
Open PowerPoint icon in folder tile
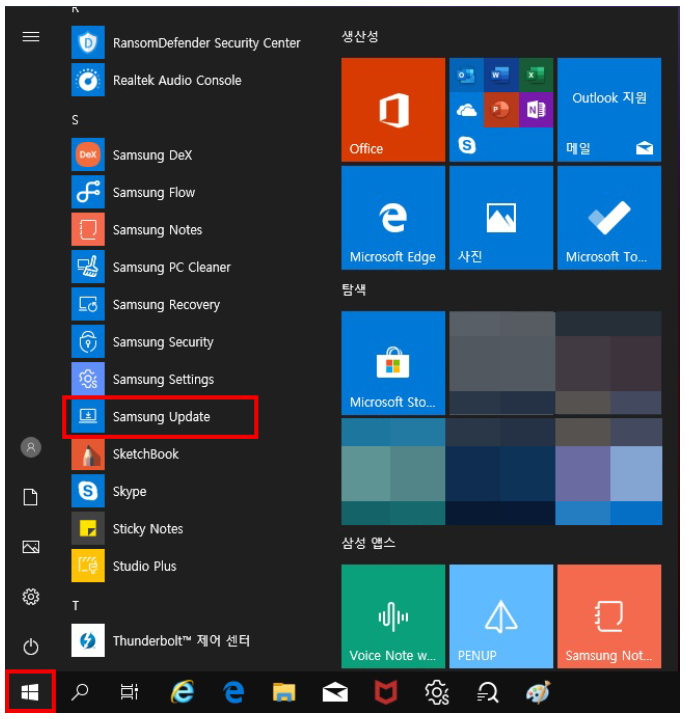[x=500, y=110]
